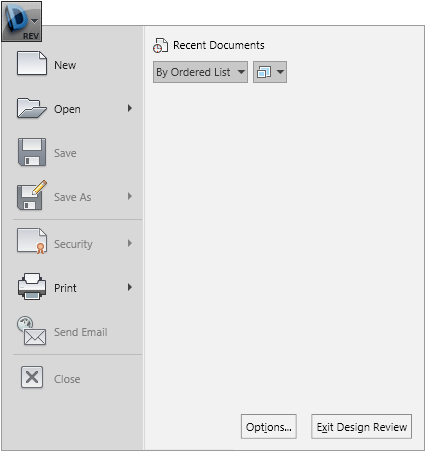The image size is (425, 453).
Task: Click the Security certificate icon
Action: [32, 241]
